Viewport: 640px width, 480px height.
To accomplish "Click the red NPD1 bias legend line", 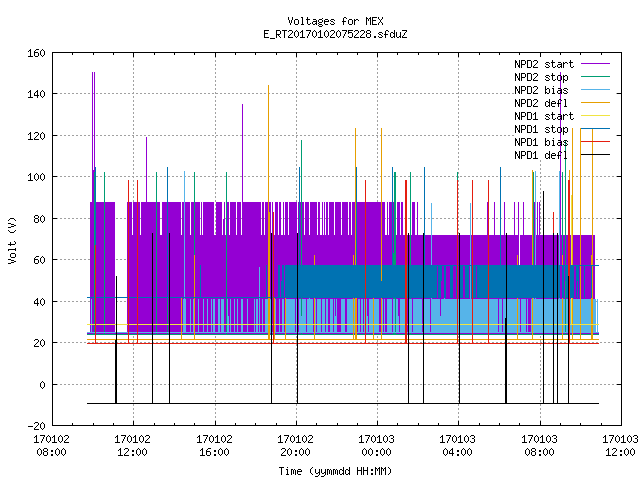I will point(595,142).
